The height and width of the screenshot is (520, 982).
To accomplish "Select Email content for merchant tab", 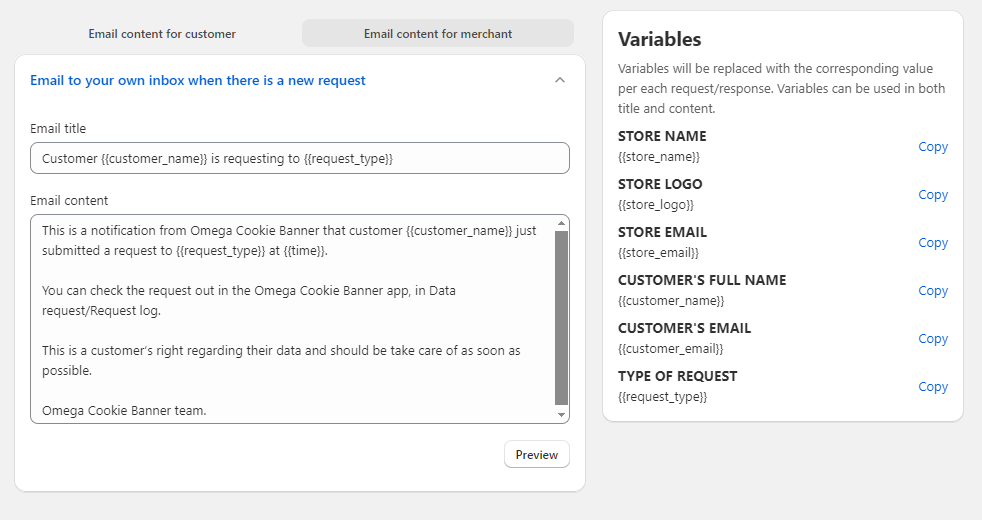I will (x=438, y=34).
